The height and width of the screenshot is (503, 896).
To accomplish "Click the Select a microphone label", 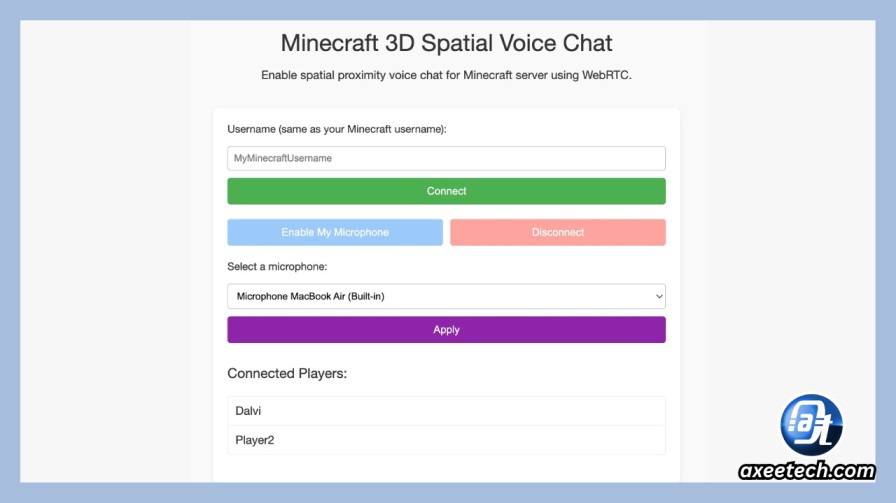I will [277, 266].
